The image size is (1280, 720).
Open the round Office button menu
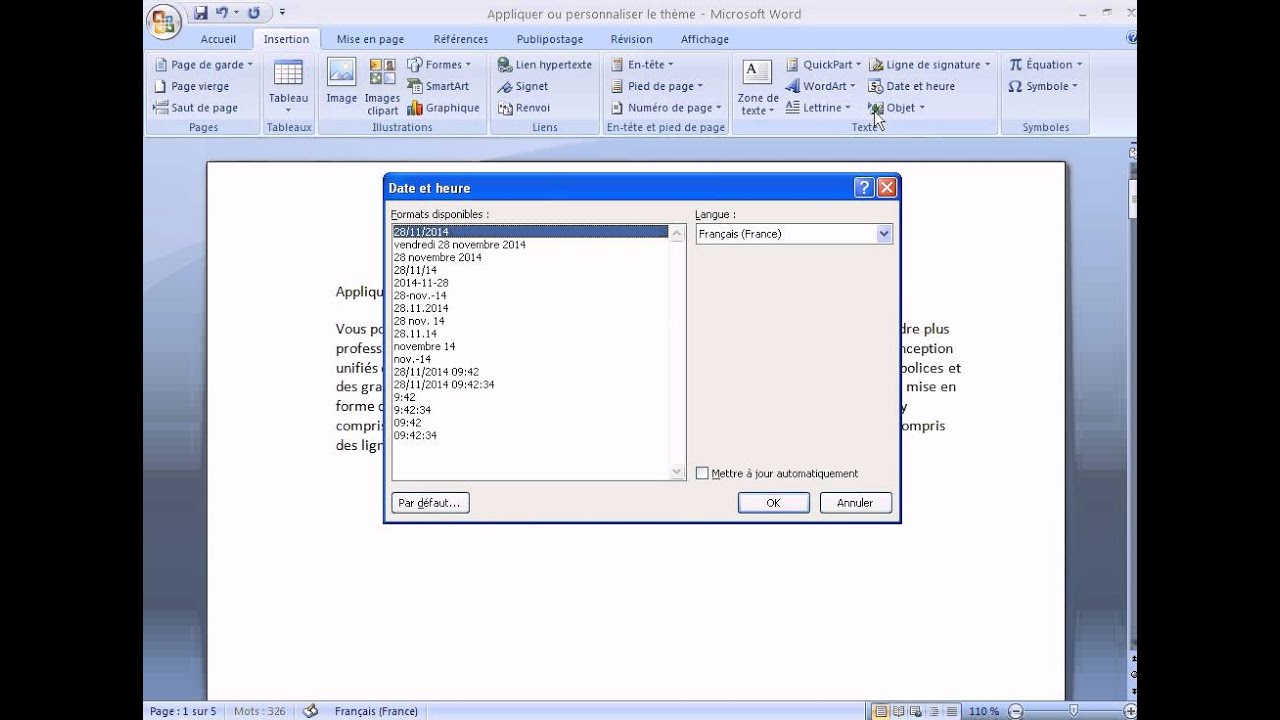(164, 20)
